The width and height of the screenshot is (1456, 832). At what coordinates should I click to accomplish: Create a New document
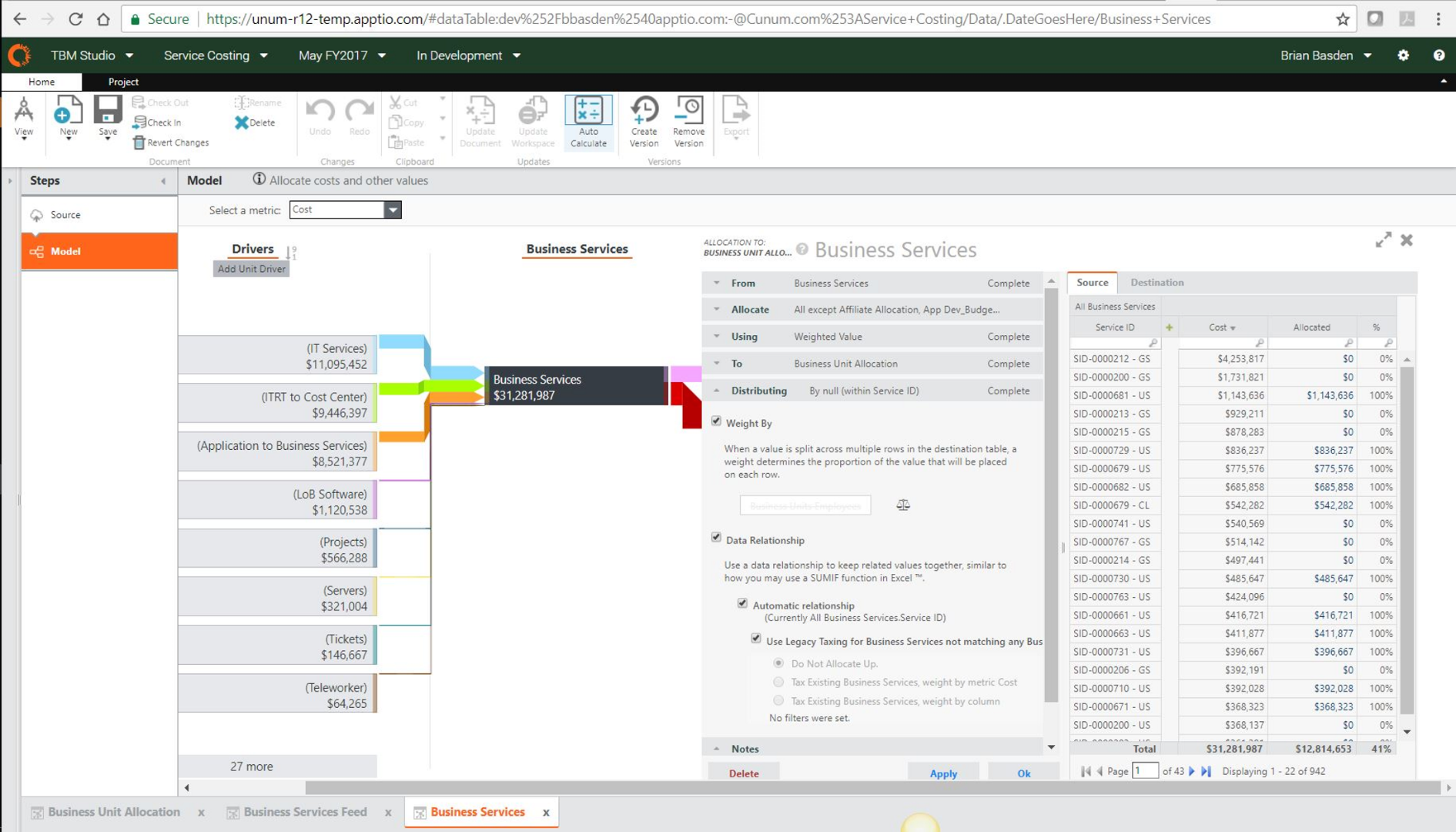coord(68,118)
